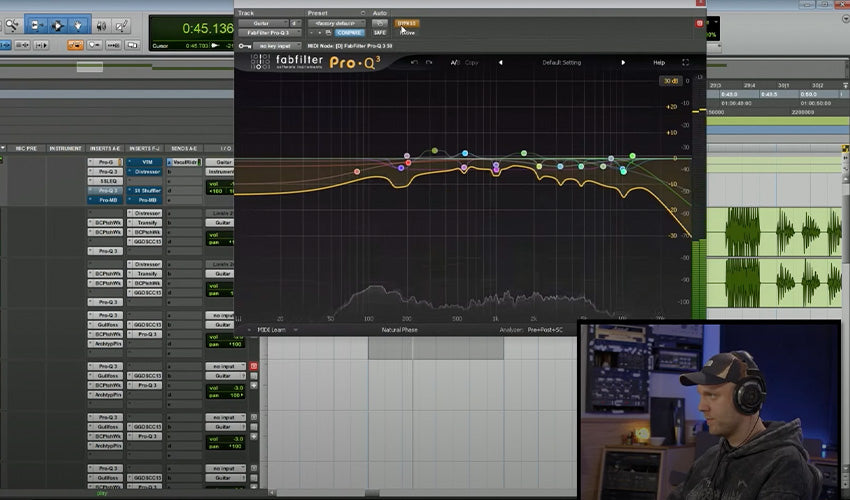The height and width of the screenshot is (500, 850).
Task: Click the 30 dB display range selector
Action: click(x=669, y=81)
